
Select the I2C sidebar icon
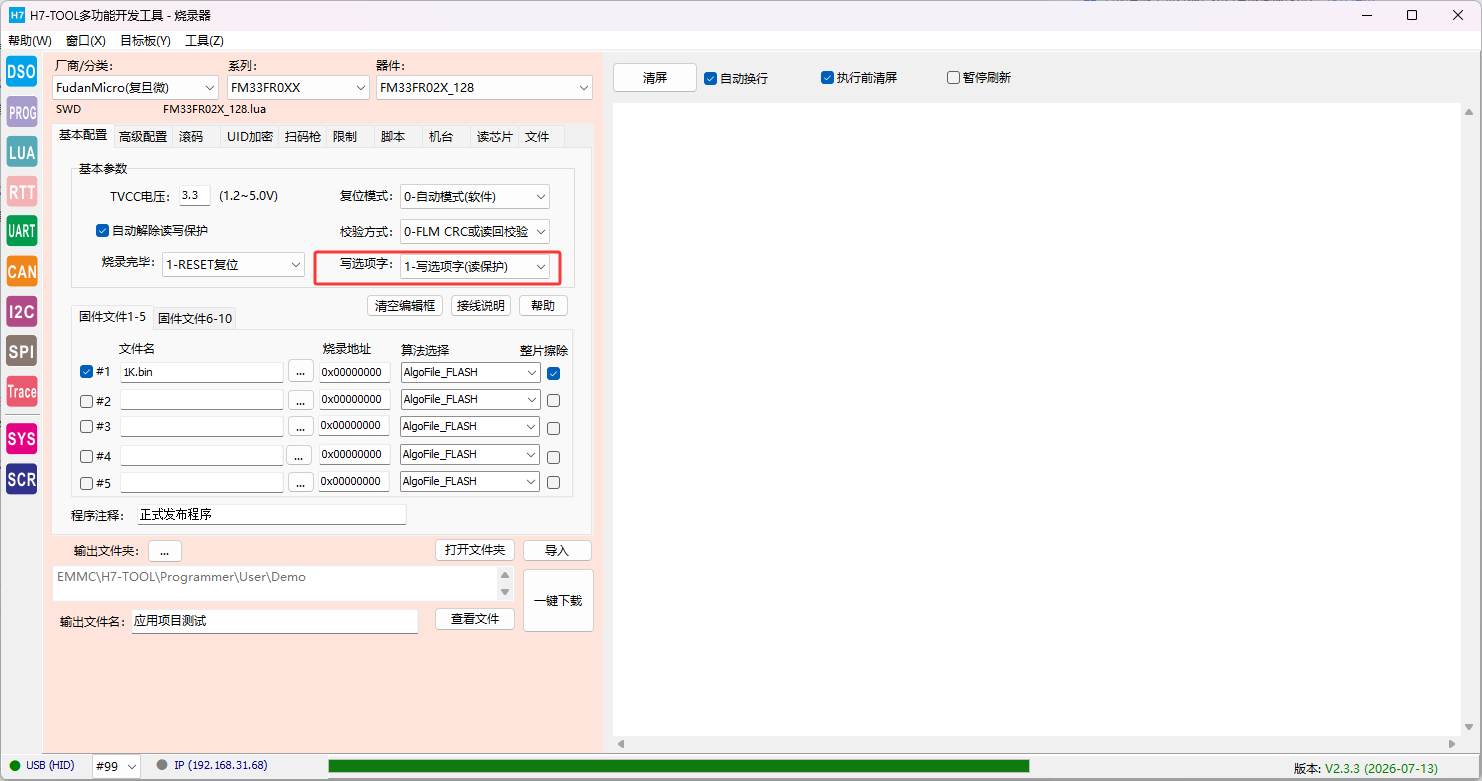pyautogui.click(x=21, y=311)
